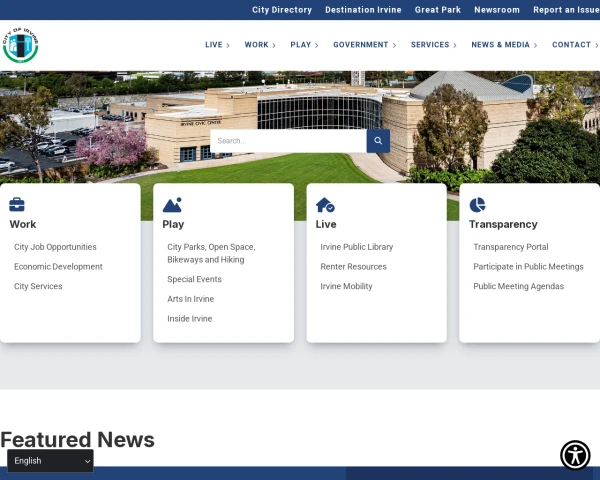Open City Directory in top bar

pyautogui.click(x=282, y=10)
